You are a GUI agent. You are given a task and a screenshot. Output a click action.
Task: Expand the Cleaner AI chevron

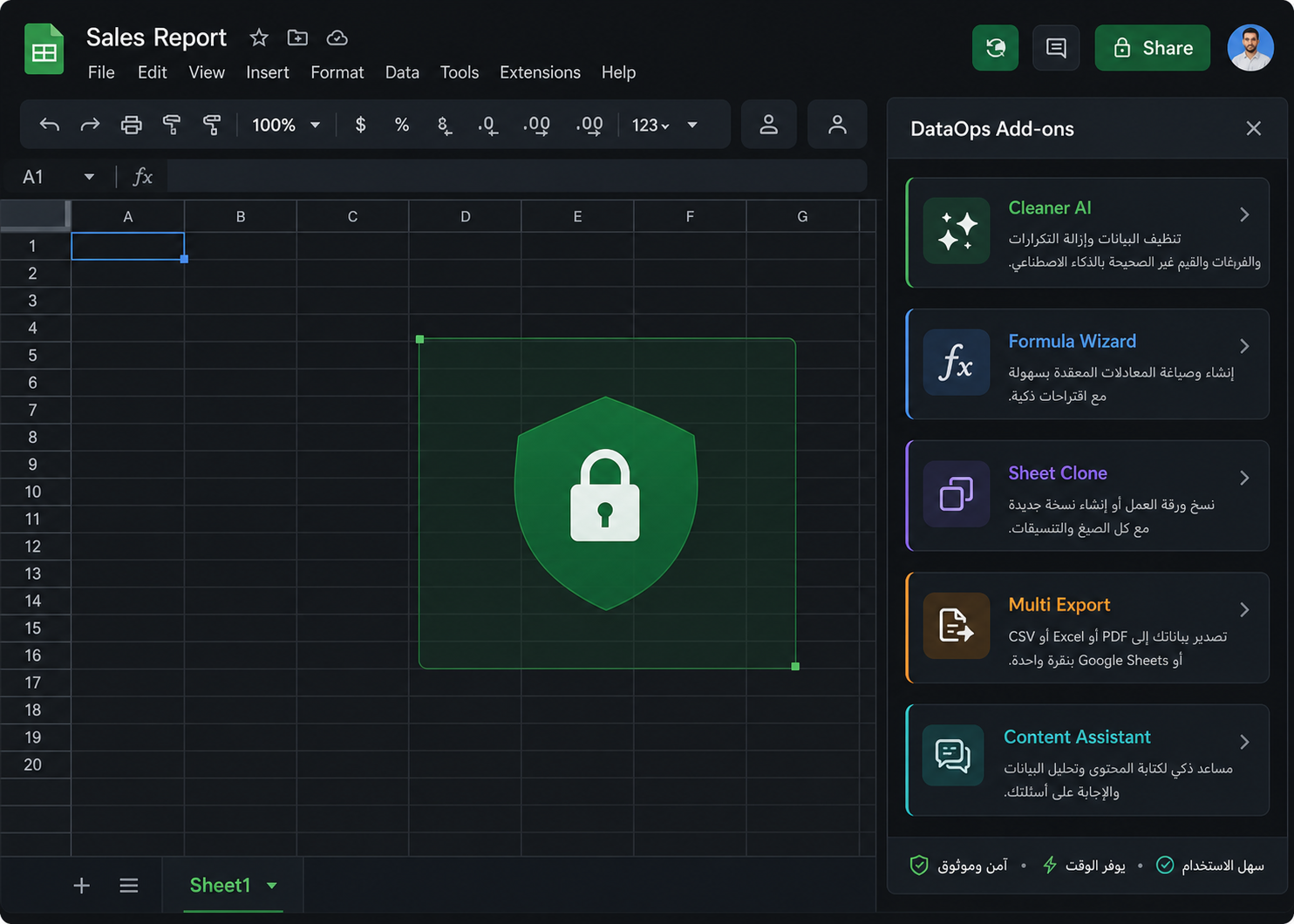pos(1244,214)
